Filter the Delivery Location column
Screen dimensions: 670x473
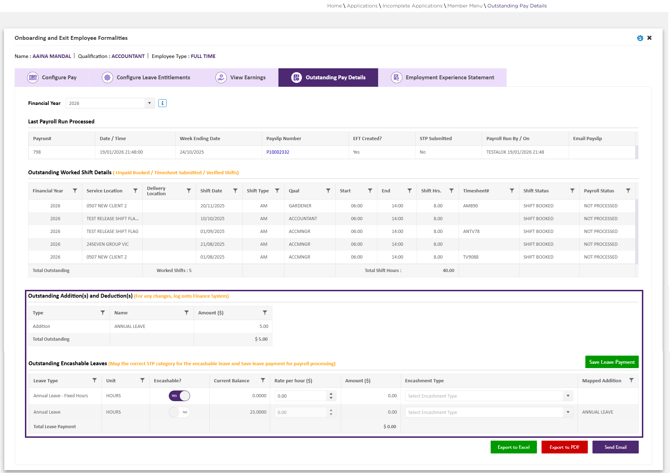pos(189,191)
